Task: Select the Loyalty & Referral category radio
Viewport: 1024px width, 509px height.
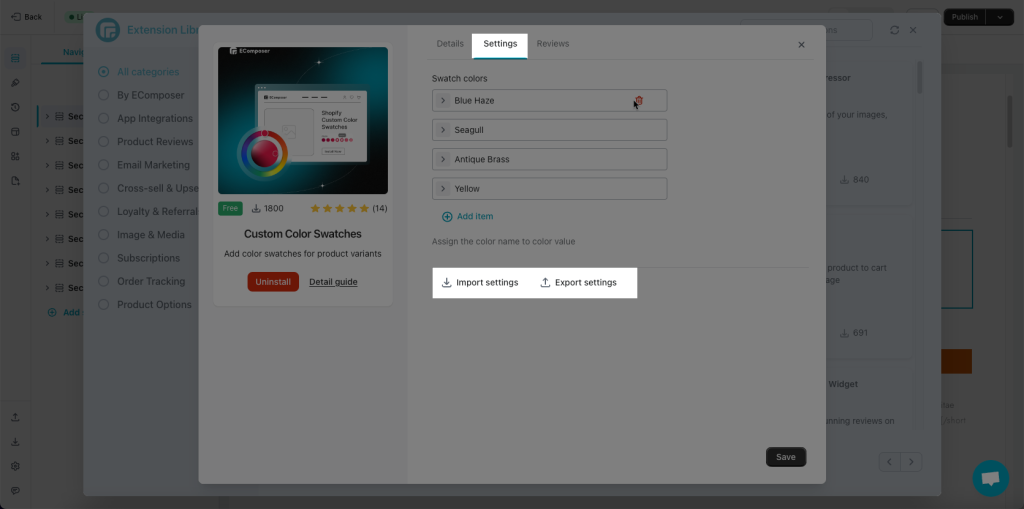Action: [103, 212]
